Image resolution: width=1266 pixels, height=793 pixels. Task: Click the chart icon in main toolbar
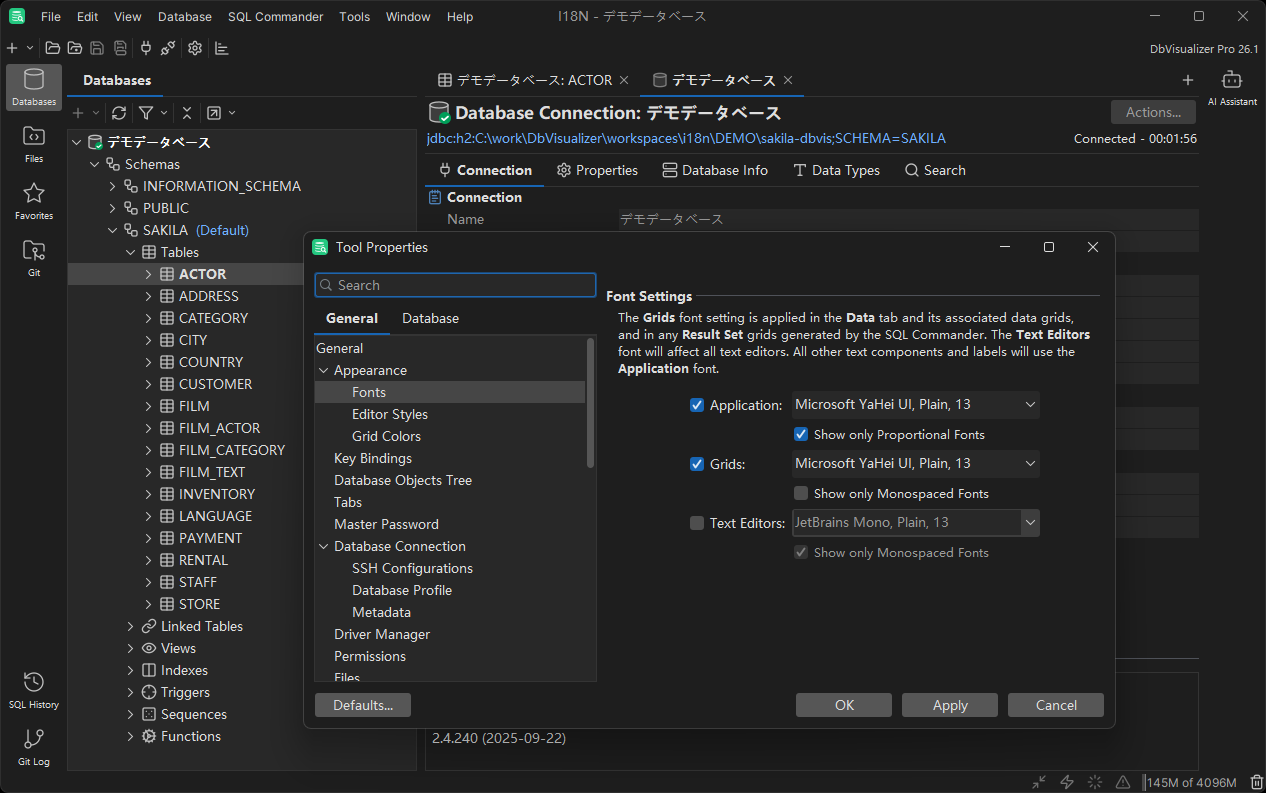[222, 48]
